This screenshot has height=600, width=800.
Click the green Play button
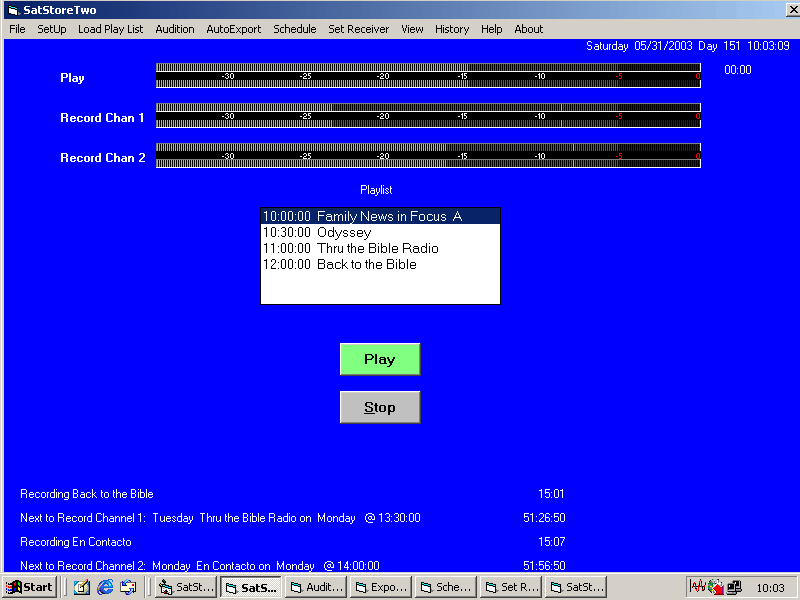coord(380,359)
